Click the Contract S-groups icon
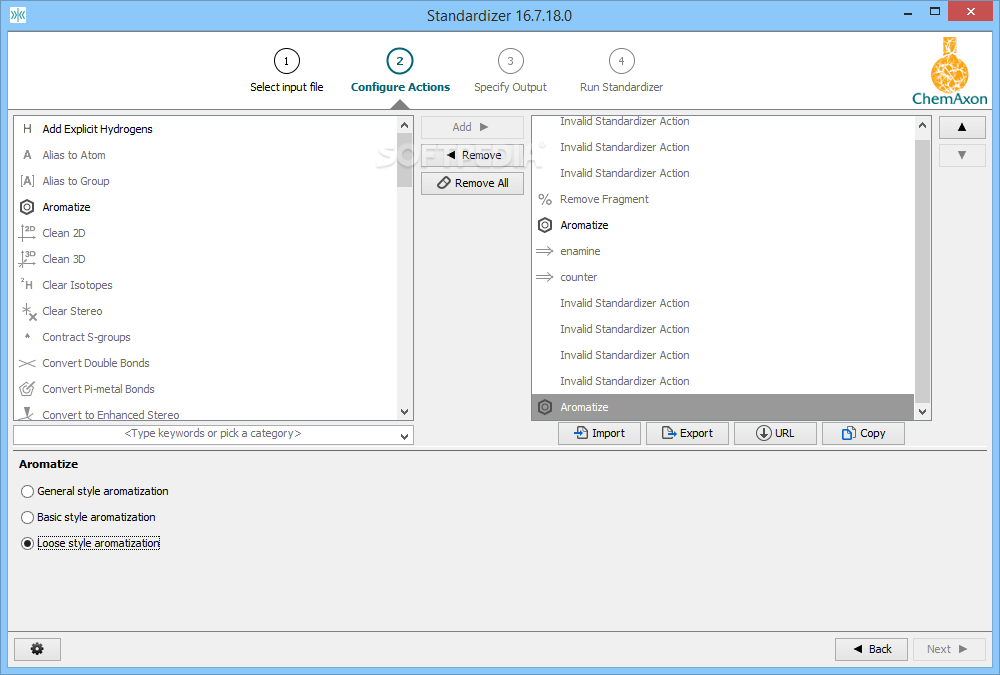The image size is (1000, 675). [27, 336]
